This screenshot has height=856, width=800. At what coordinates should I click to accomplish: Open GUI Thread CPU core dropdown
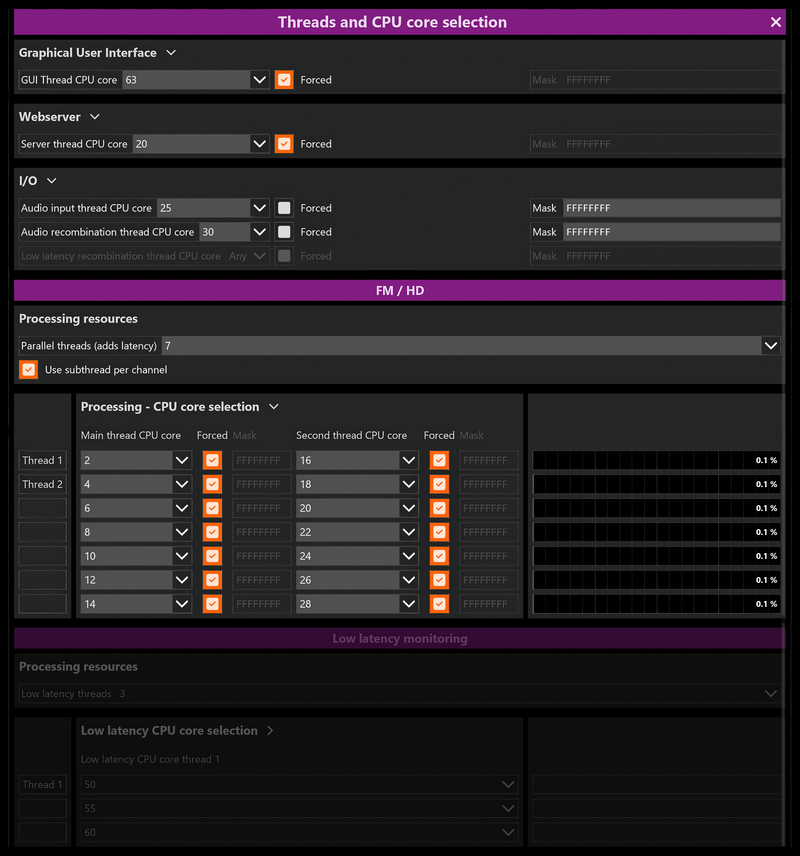(259, 80)
